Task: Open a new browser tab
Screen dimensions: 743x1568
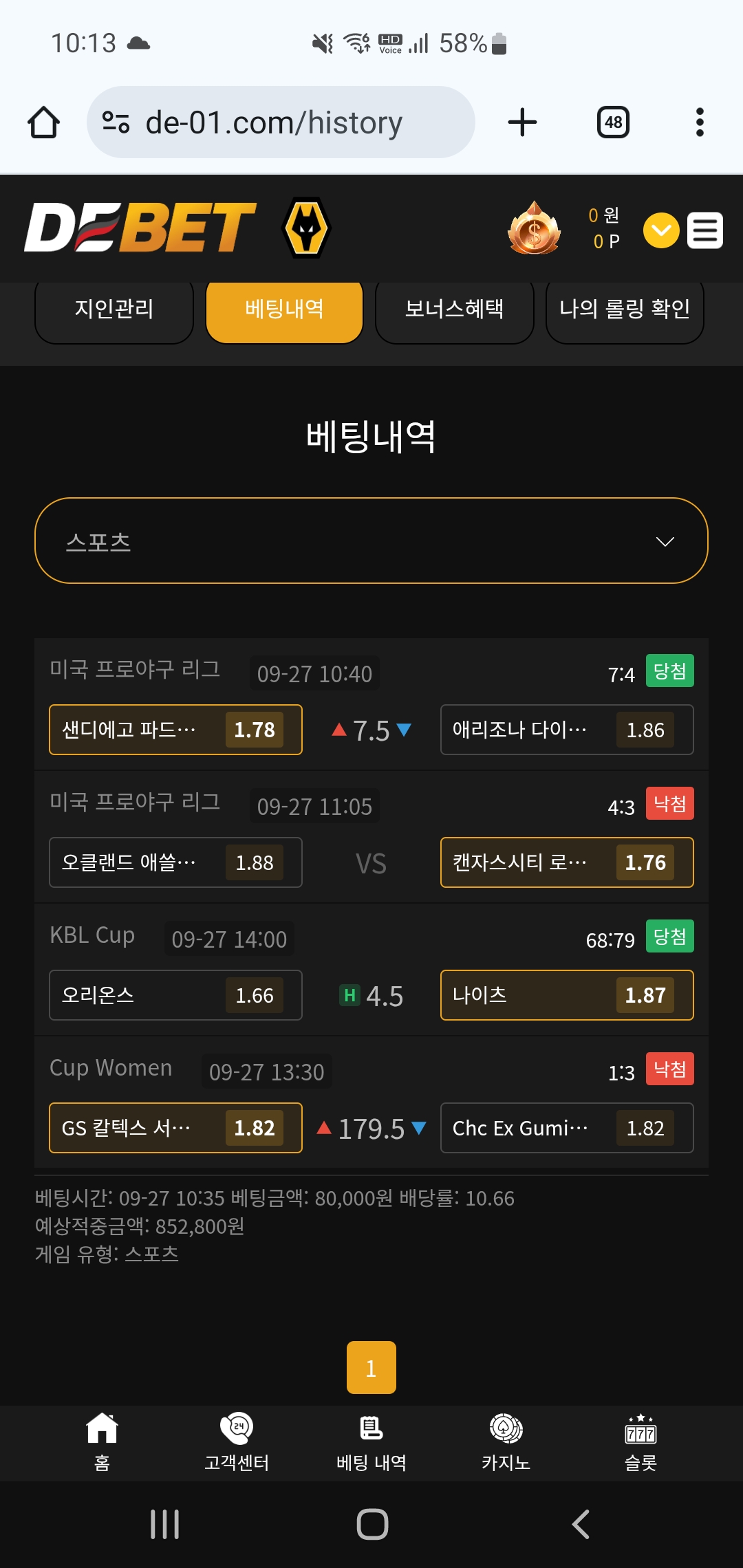Action: [522, 122]
